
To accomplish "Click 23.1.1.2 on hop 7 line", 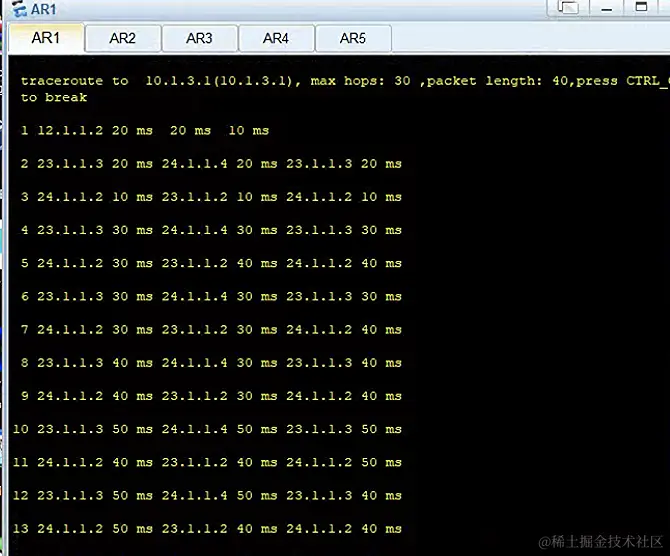I will [x=194, y=329].
